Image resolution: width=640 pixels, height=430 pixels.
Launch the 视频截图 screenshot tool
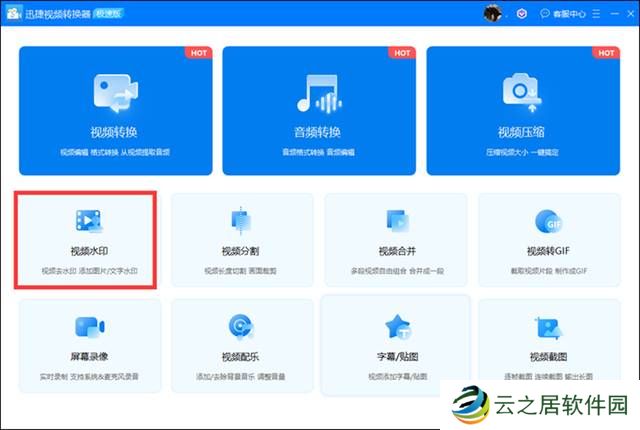pos(548,345)
